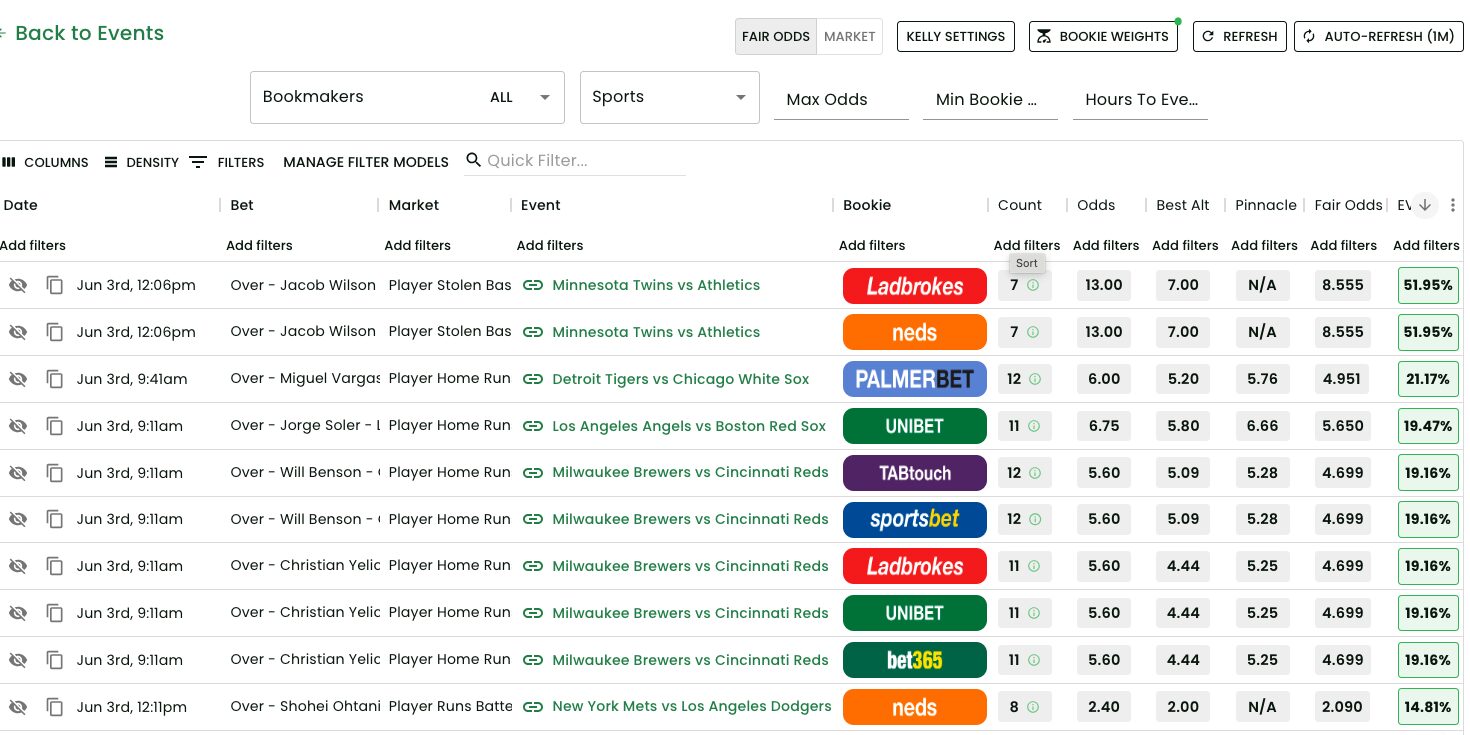Open New York Mets vs Dodgers event

tap(692, 706)
